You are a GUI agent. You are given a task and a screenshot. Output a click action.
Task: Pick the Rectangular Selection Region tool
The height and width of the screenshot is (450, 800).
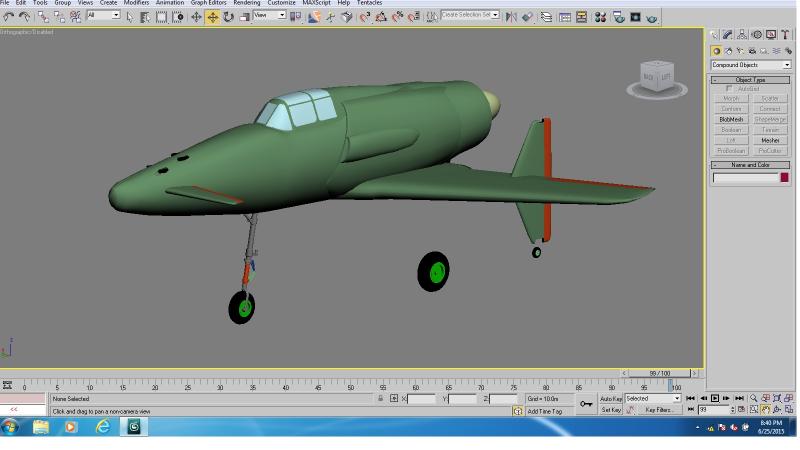[161, 17]
